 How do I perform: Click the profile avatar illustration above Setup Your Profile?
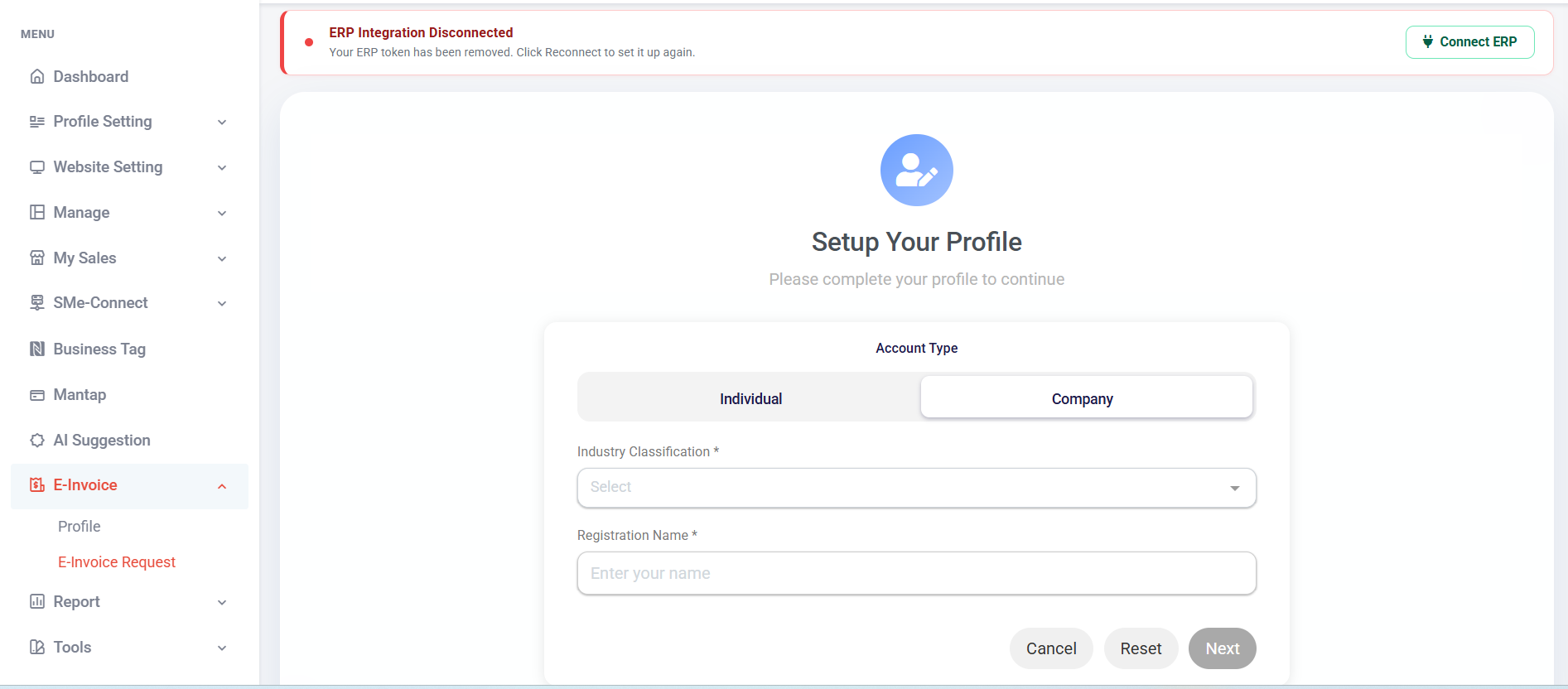click(916, 170)
